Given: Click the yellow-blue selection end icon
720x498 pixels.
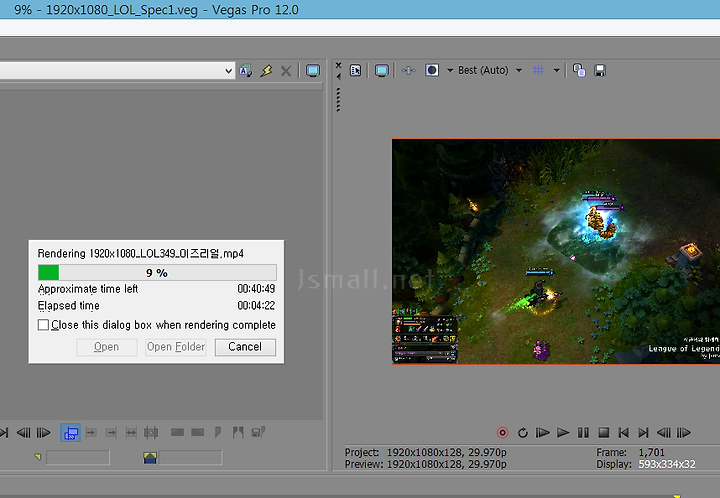Looking at the screenshot, I should [150, 458].
